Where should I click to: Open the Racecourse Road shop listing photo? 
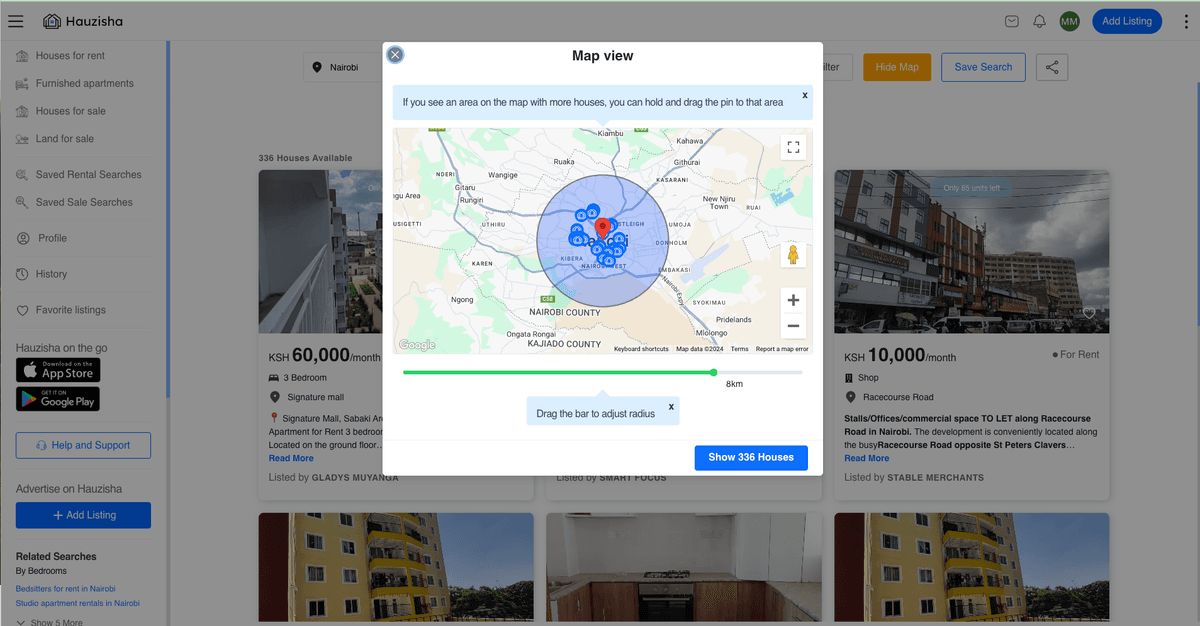pyautogui.click(x=972, y=251)
